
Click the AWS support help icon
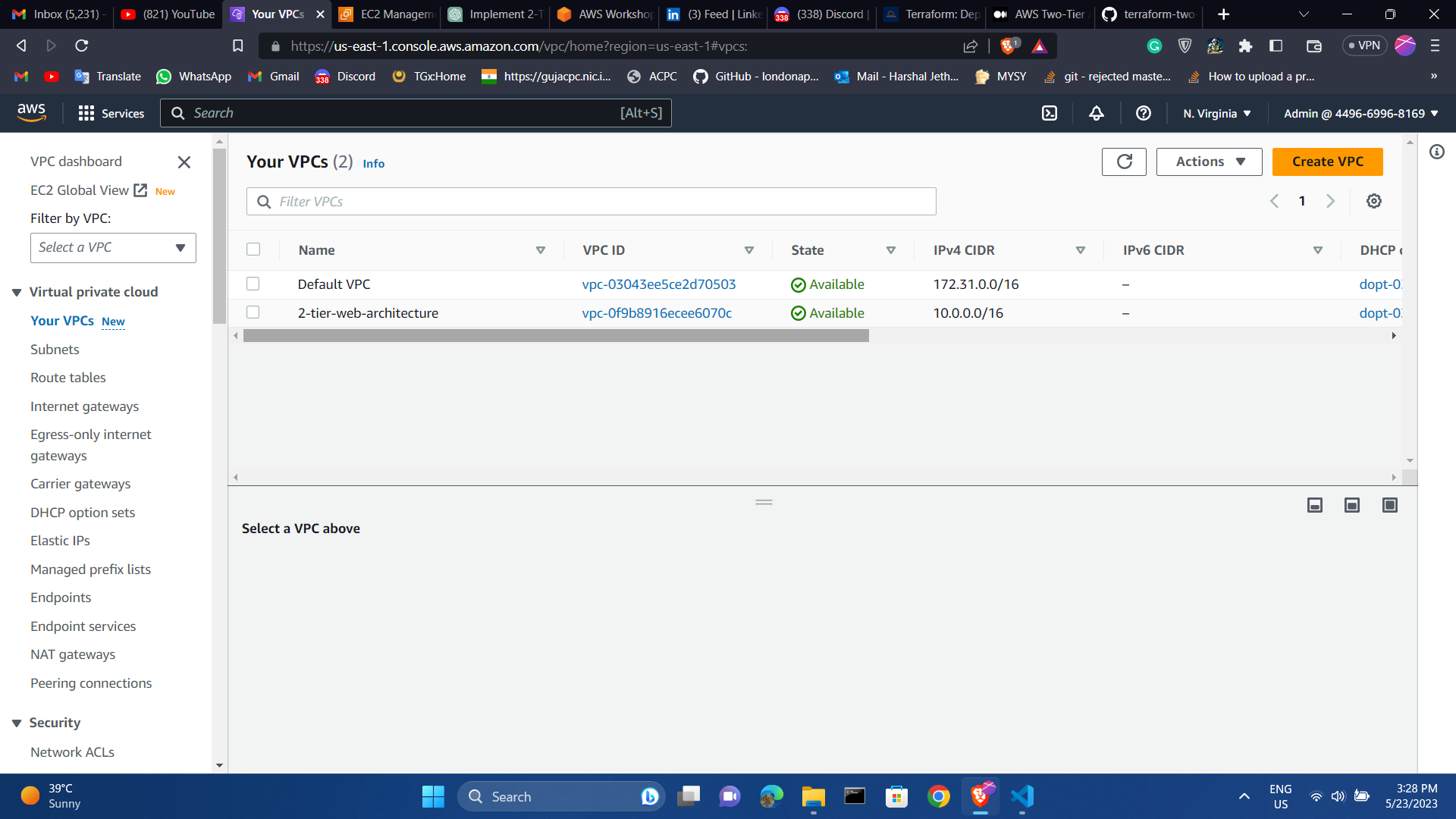[x=1144, y=113]
